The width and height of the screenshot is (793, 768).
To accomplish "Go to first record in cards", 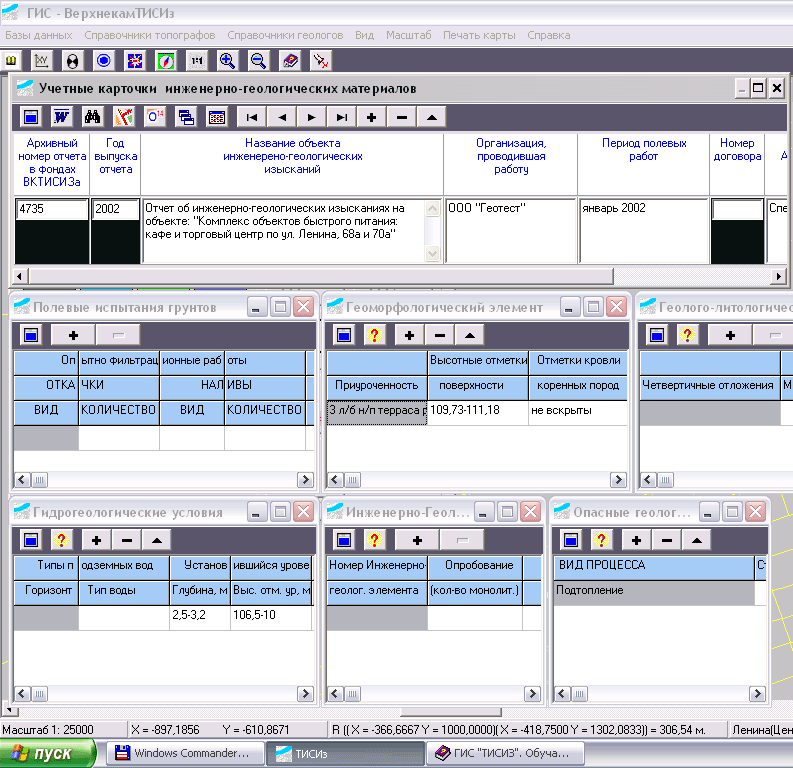I will [251, 117].
